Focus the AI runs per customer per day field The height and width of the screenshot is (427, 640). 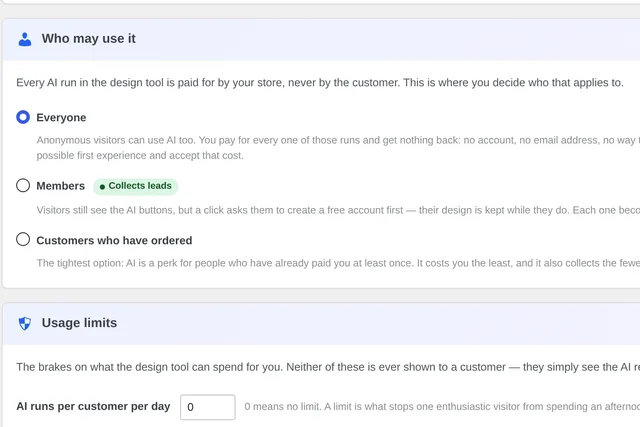(208, 407)
